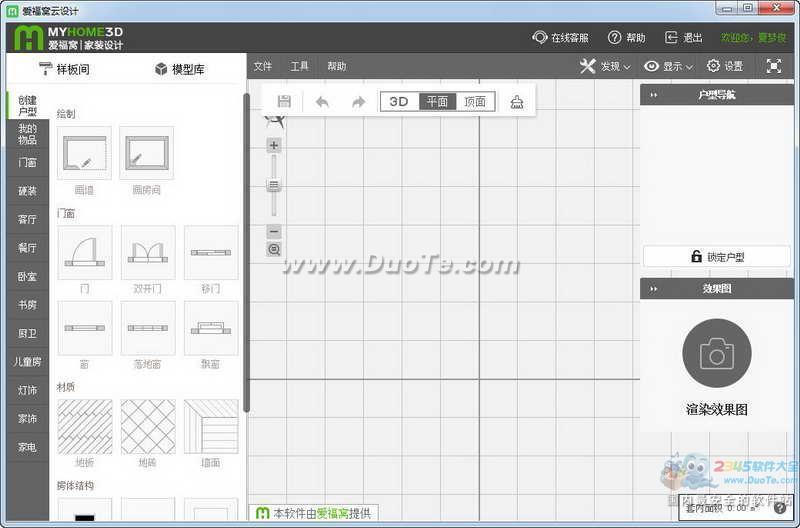Image resolution: width=800 pixels, height=528 pixels.
Task: Open the 发现 dropdown
Action: tap(606, 66)
